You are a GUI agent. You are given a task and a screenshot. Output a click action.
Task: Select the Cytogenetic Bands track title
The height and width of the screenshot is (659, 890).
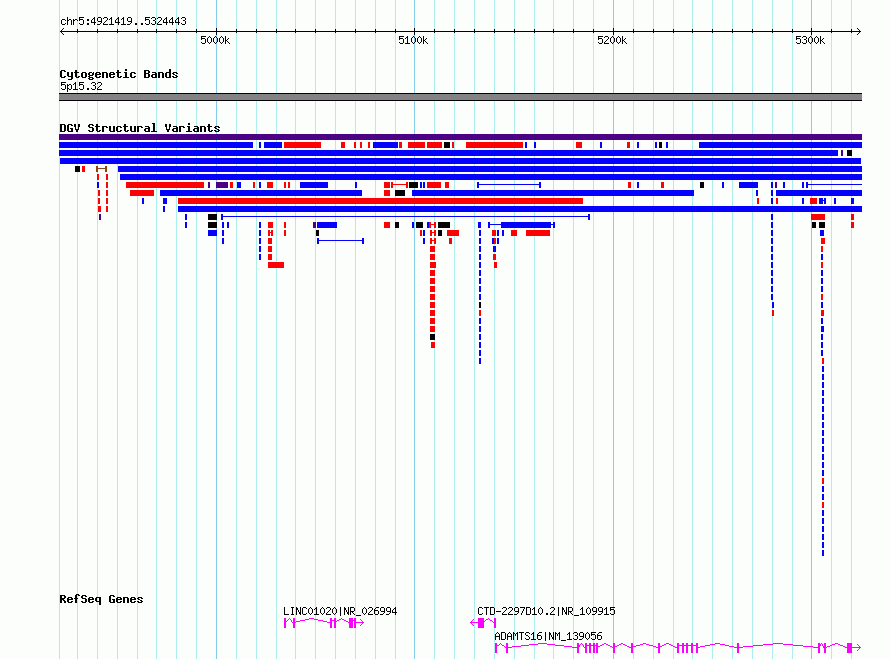click(x=119, y=74)
